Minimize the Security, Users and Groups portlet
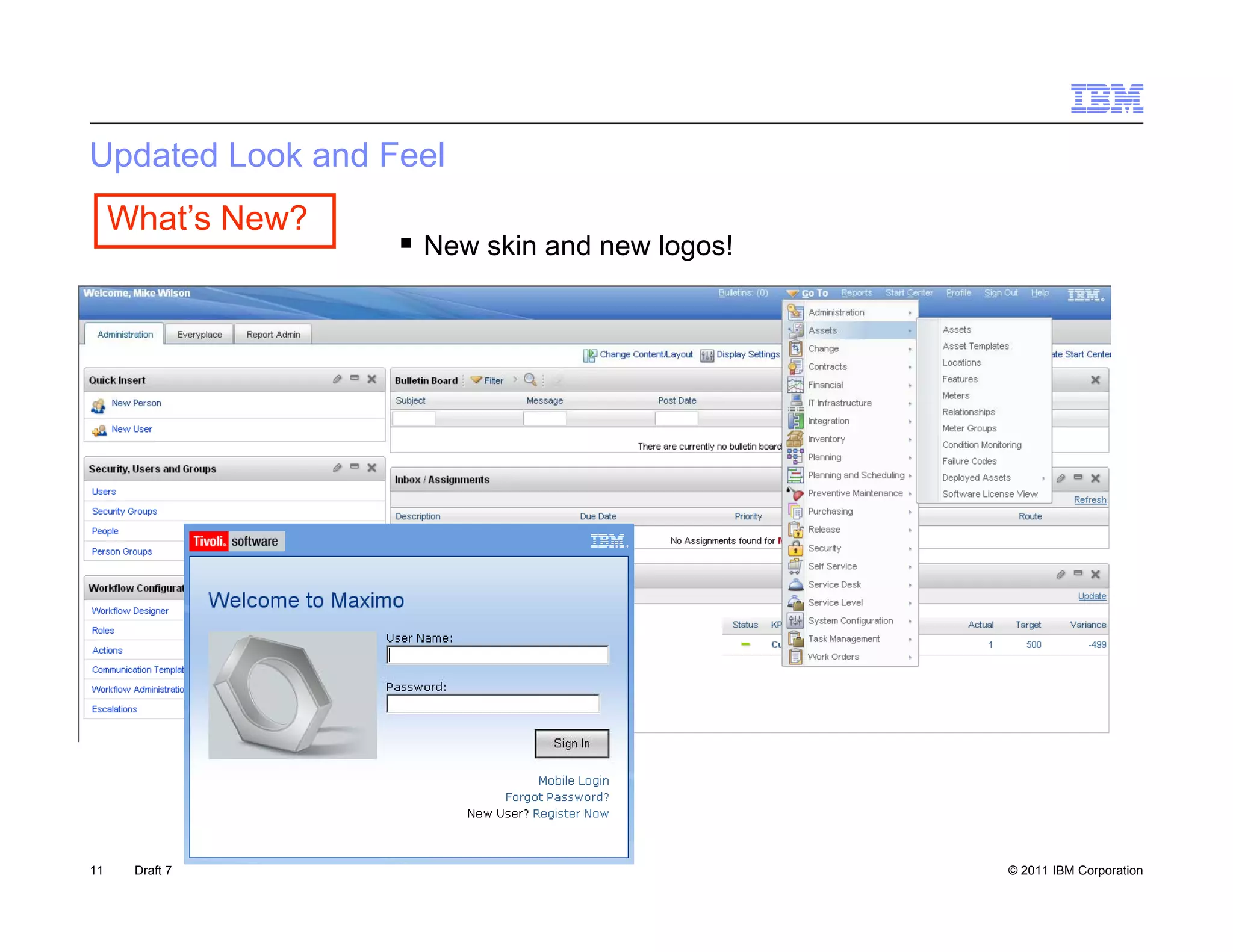 coord(355,467)
